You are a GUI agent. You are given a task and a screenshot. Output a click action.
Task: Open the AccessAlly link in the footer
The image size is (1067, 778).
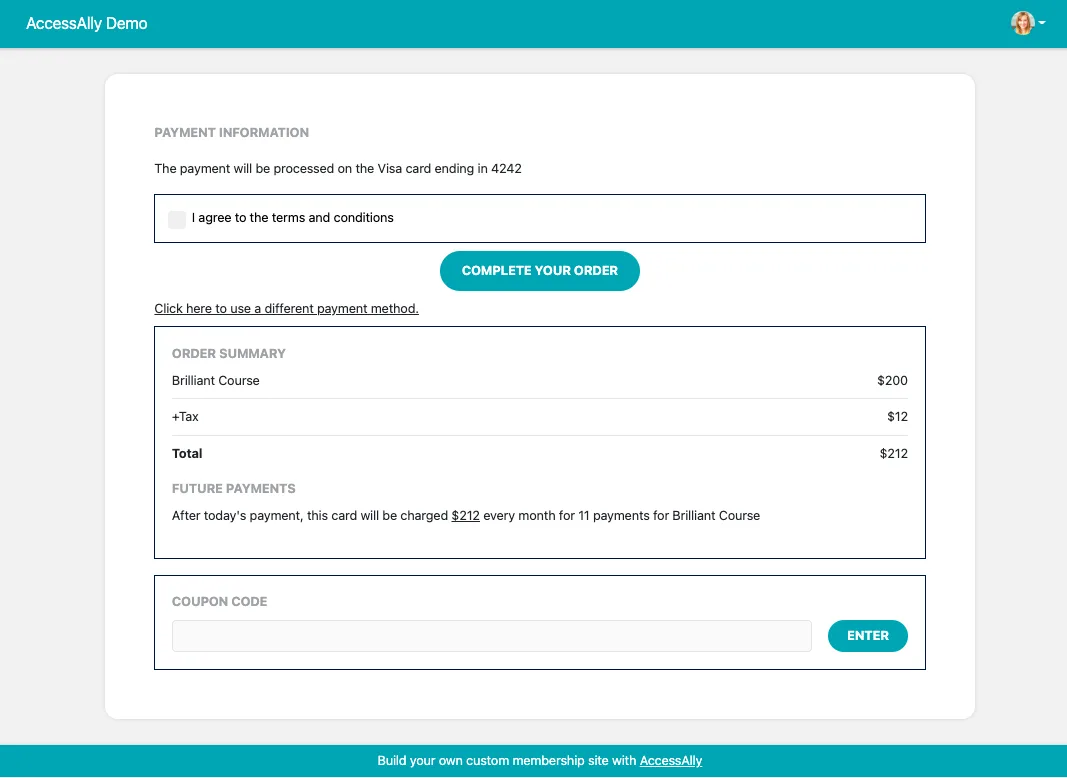tap(670, 761)
